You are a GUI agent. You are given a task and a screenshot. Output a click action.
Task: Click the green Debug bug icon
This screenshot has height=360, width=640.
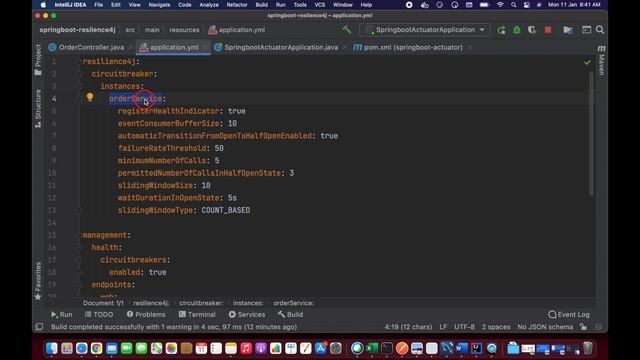tap(517, 30)
